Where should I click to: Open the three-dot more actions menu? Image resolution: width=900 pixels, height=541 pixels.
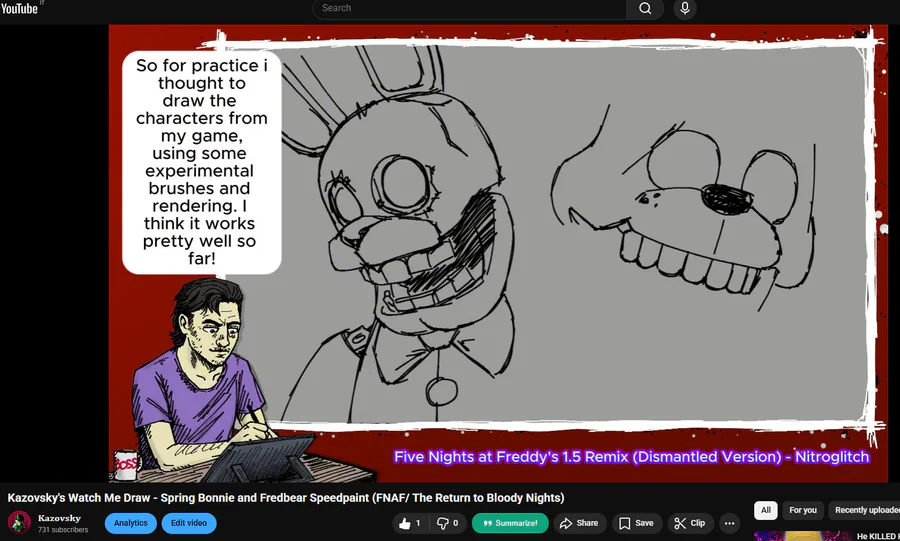pyautogui.click(x=730, y=523)
